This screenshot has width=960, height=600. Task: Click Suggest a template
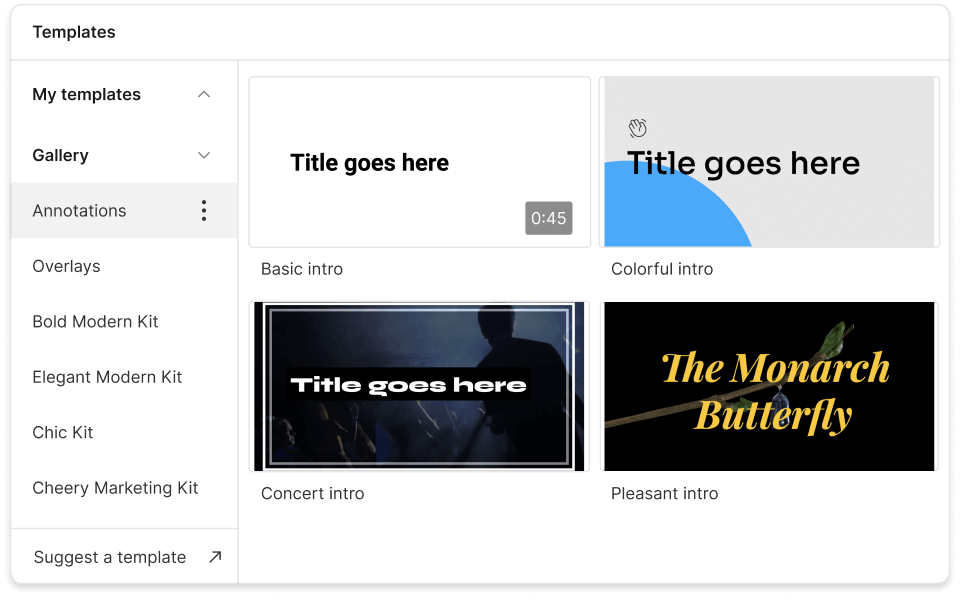coord(108,557)
